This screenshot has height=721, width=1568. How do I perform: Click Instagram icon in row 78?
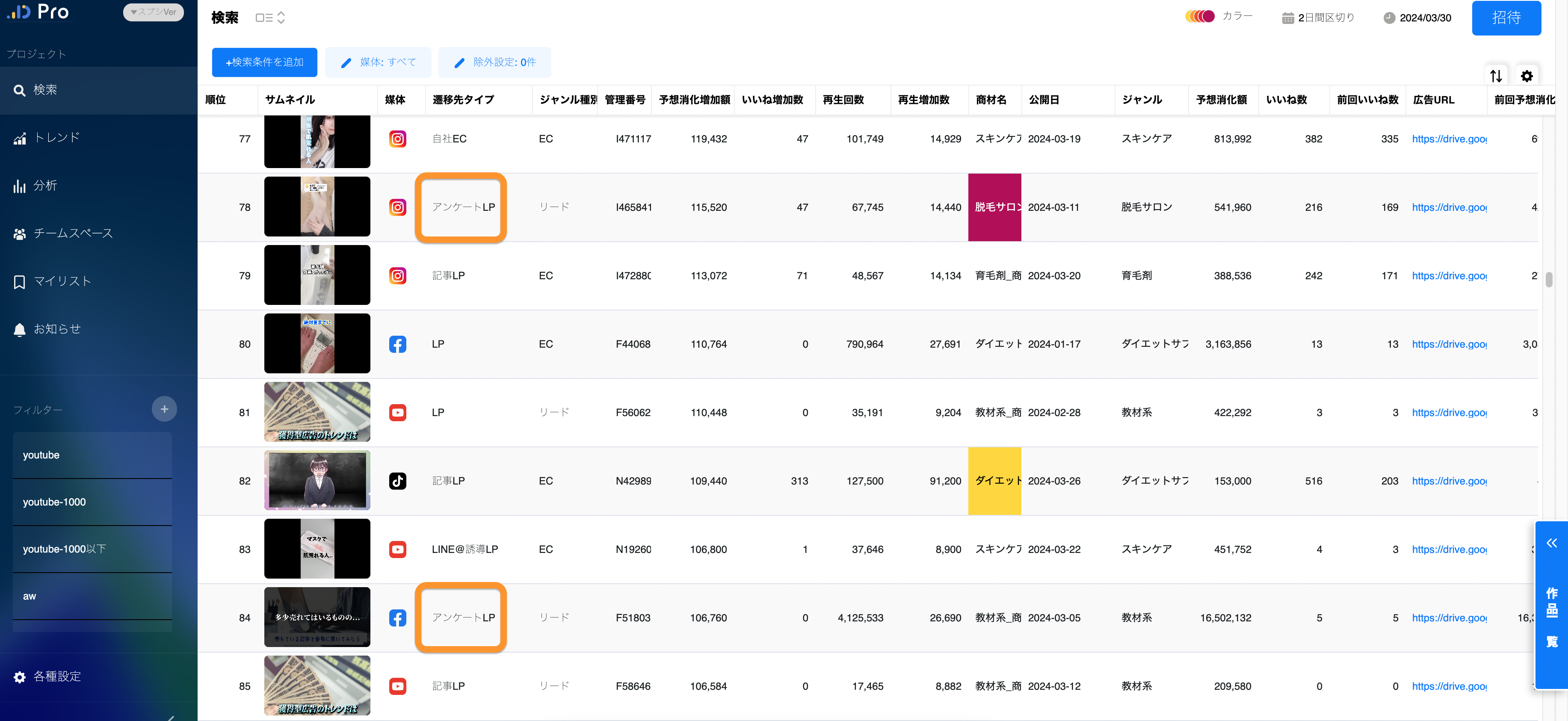coord(397,207)
